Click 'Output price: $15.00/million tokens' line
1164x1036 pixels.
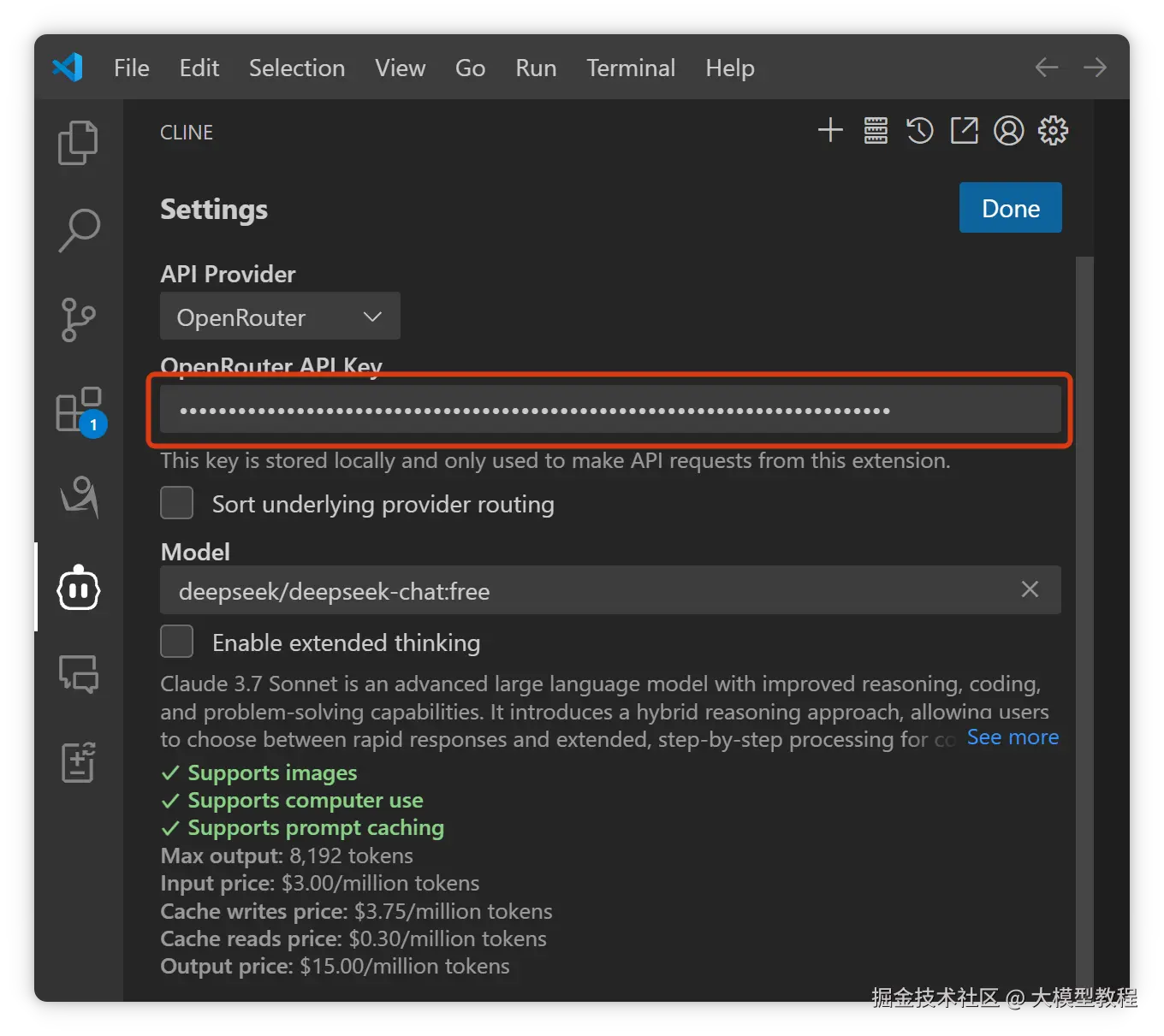point(335,966)
